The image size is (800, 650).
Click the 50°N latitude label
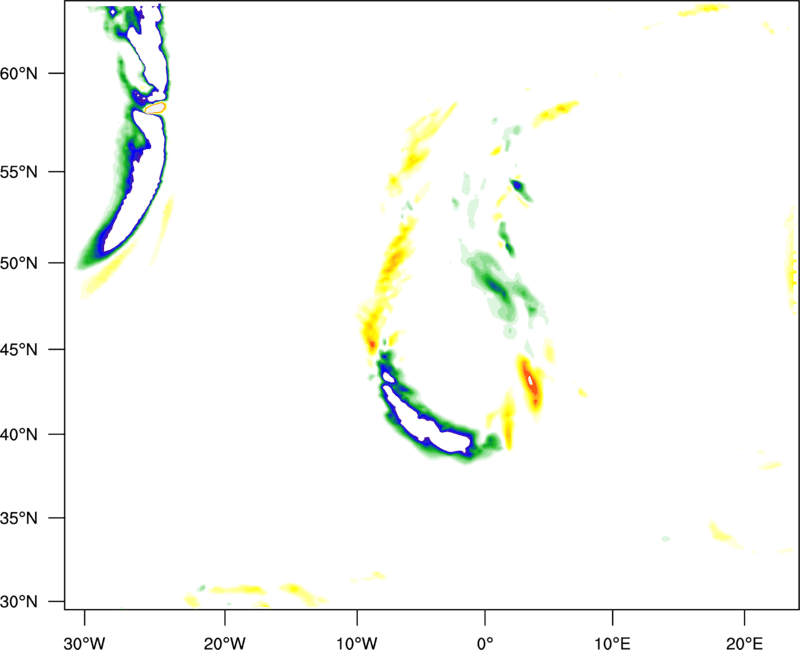19,263
